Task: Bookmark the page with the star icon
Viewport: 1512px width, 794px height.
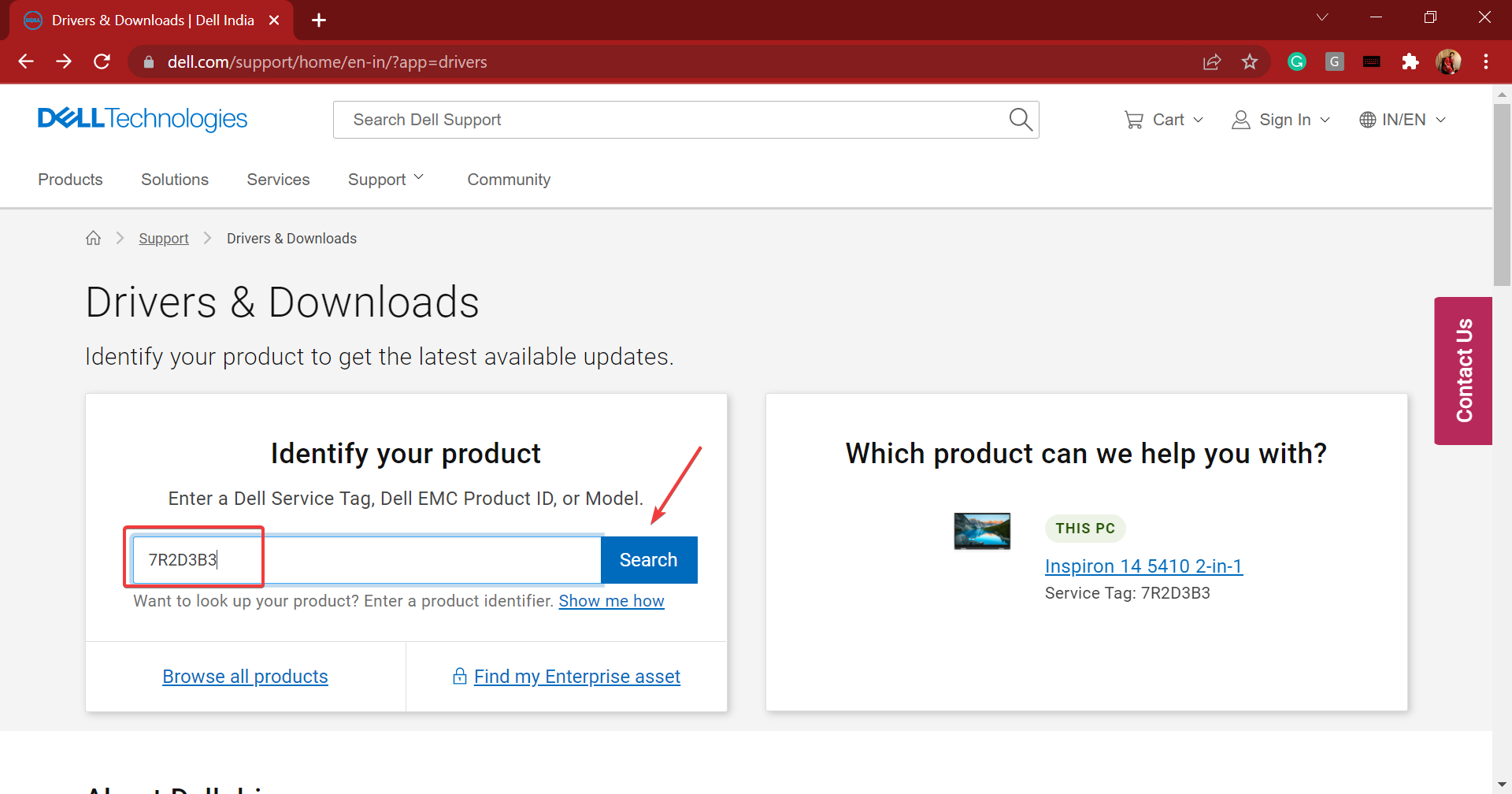Action: tap(1250, 61)
